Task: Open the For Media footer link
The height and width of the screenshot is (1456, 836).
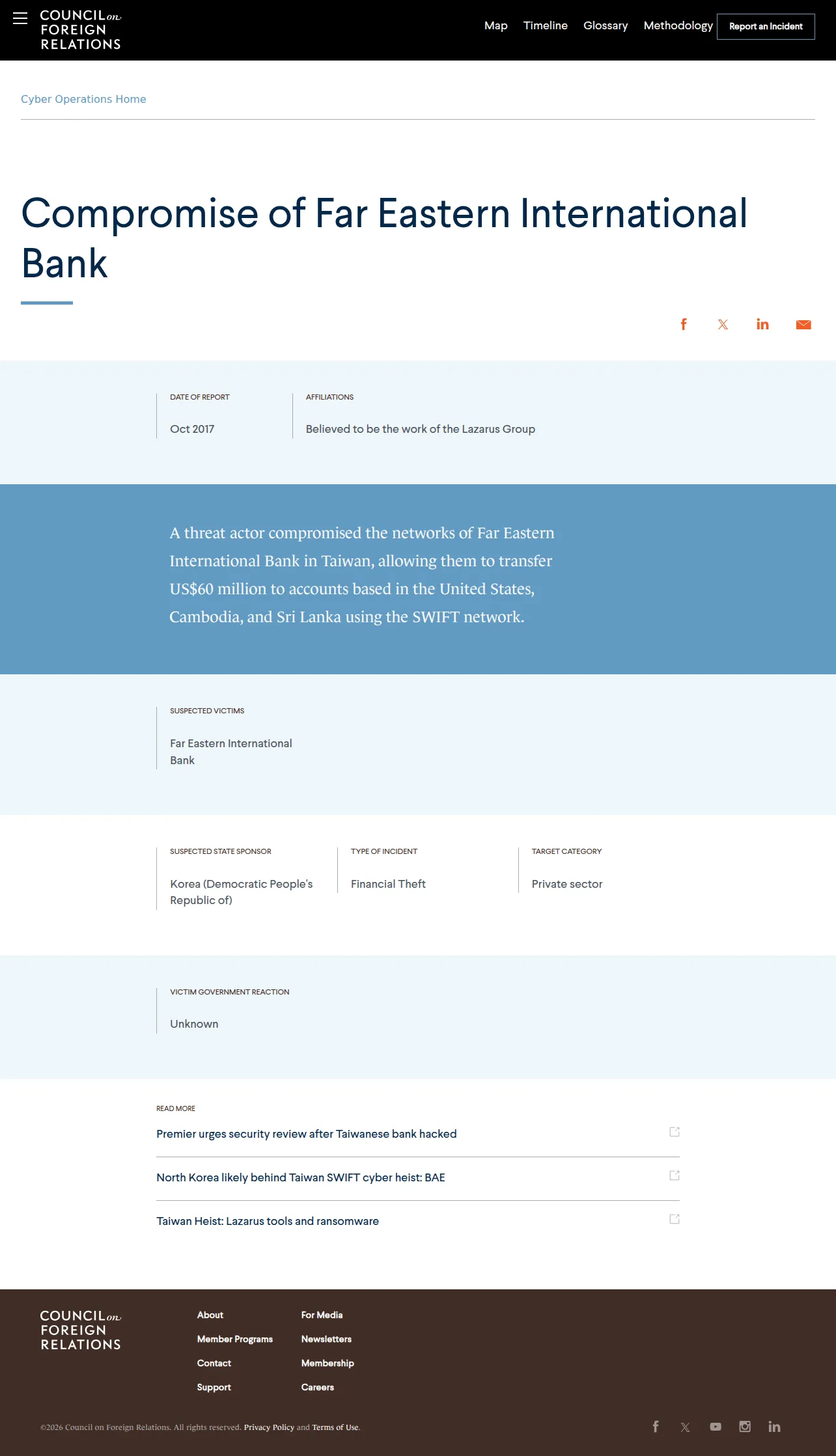Action: click(322, 1315)
